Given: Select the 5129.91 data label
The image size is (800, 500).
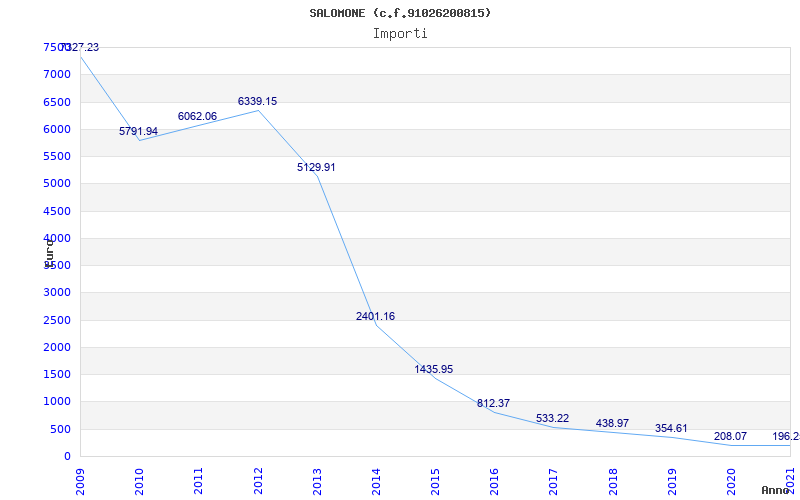Looking at the screenshot, I should 316,167.
